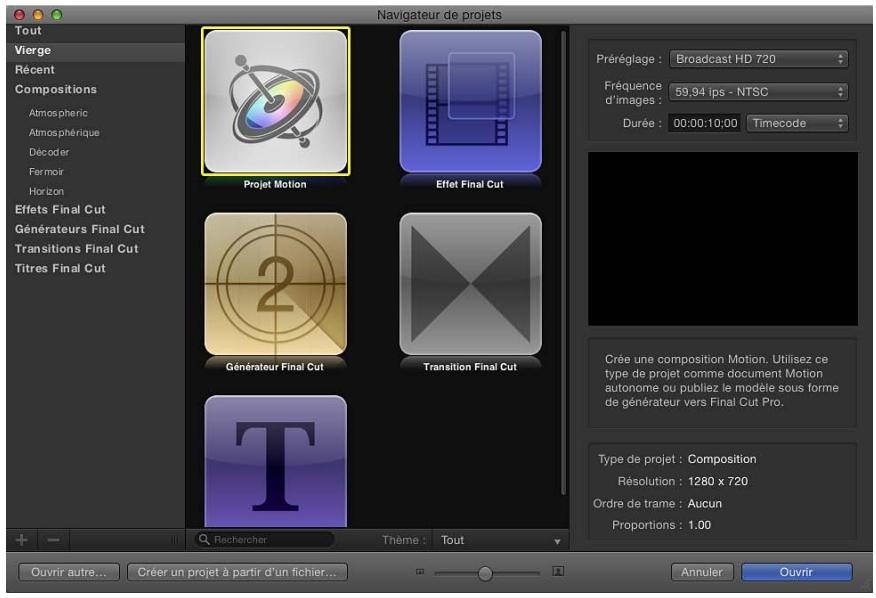Choose the Générateur Final Cut countdown icon
The width and height of the screenshot is (876, 598).
click(x=275, y=284)
